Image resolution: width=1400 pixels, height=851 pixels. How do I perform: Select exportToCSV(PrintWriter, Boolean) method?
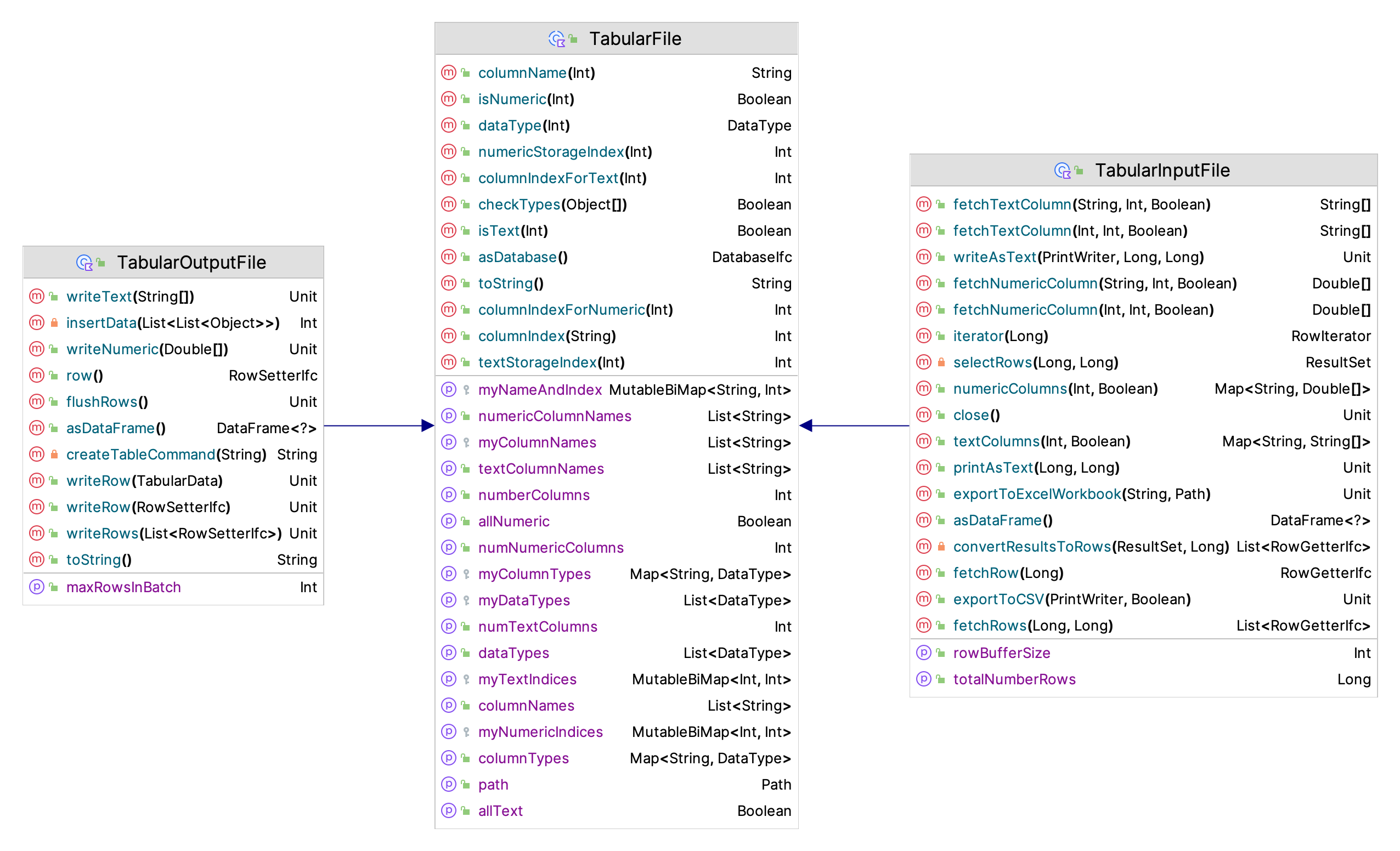(1143, 599)
